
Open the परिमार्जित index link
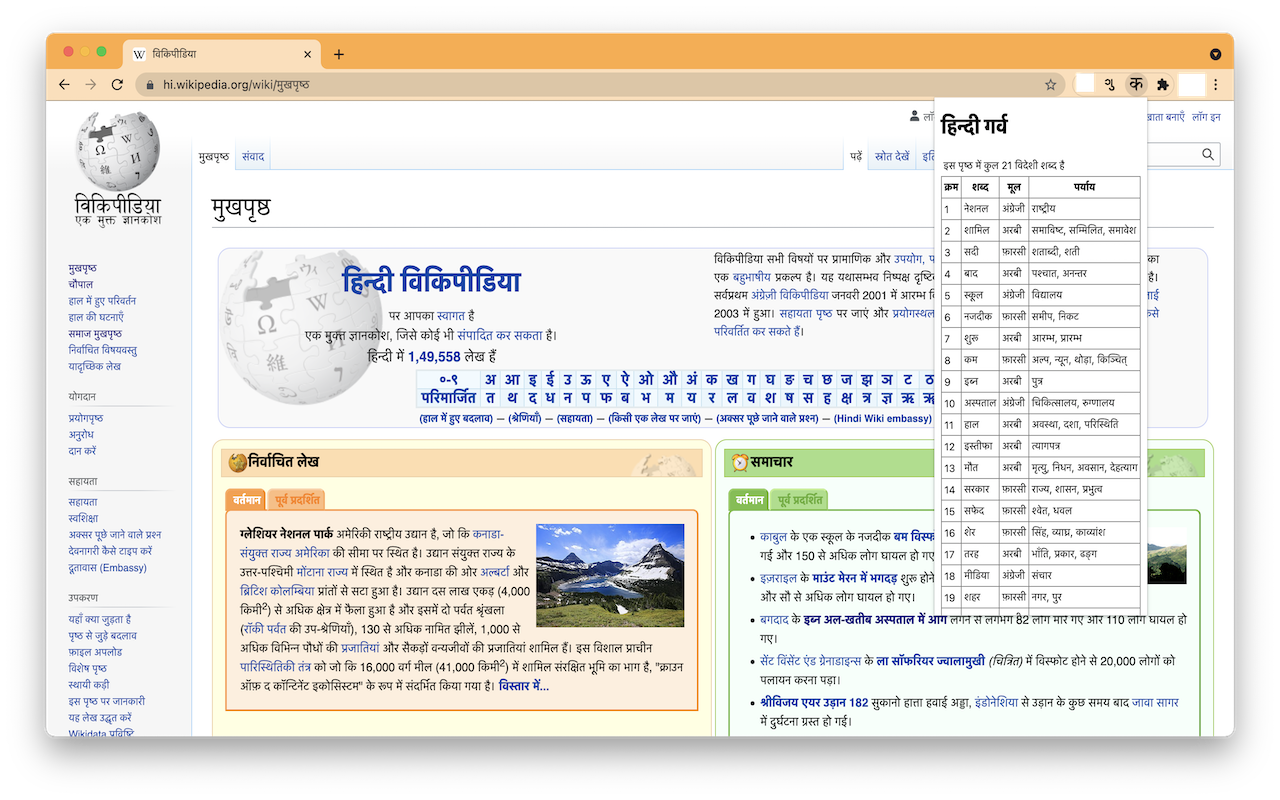[x=448, y=397]
